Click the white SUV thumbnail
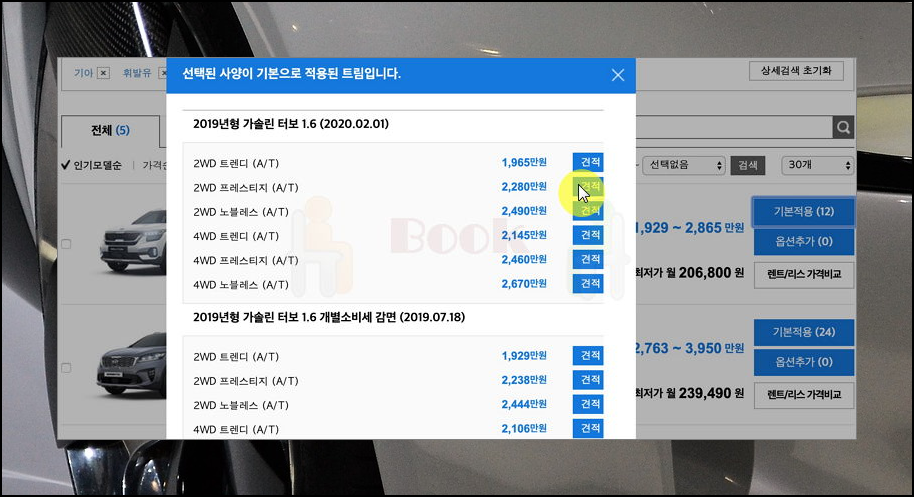Image resolution: width=914 pixels, height=497 pixels. point(133,240)
